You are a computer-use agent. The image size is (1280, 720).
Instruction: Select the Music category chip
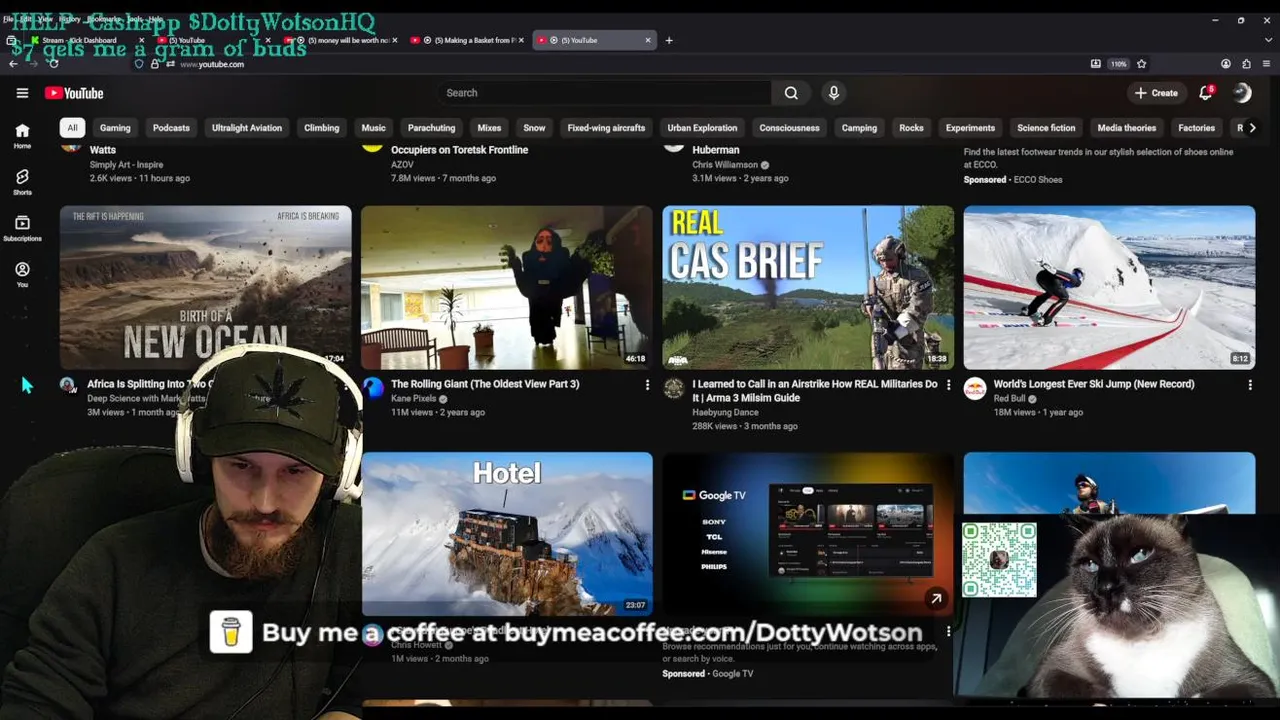[x=373, y=128]
